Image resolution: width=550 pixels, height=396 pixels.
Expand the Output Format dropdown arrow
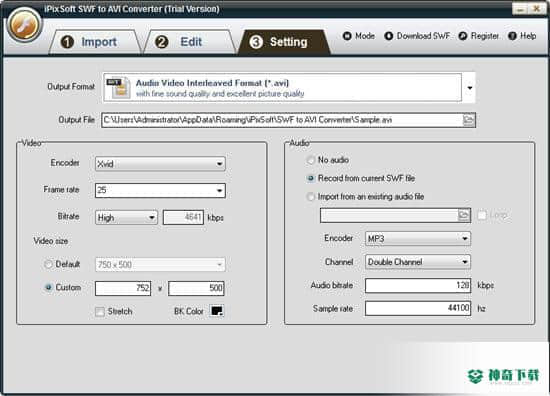pyautogui.click(x=469, y=88)
